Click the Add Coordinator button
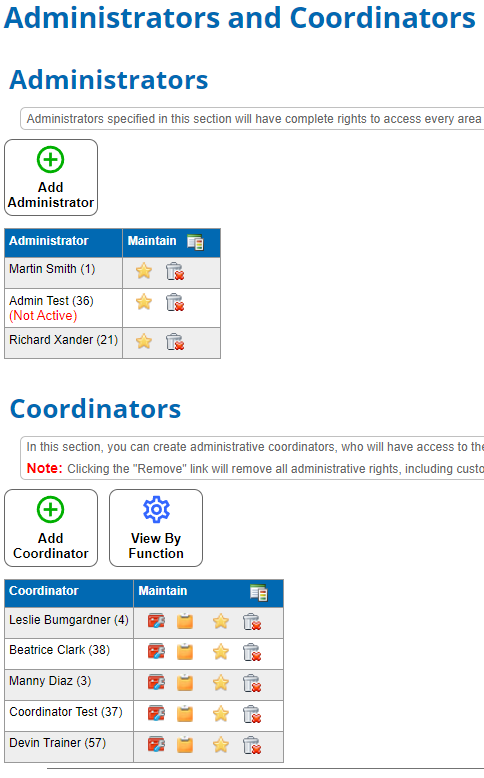 pyautogui.click(x=51, y=528)
